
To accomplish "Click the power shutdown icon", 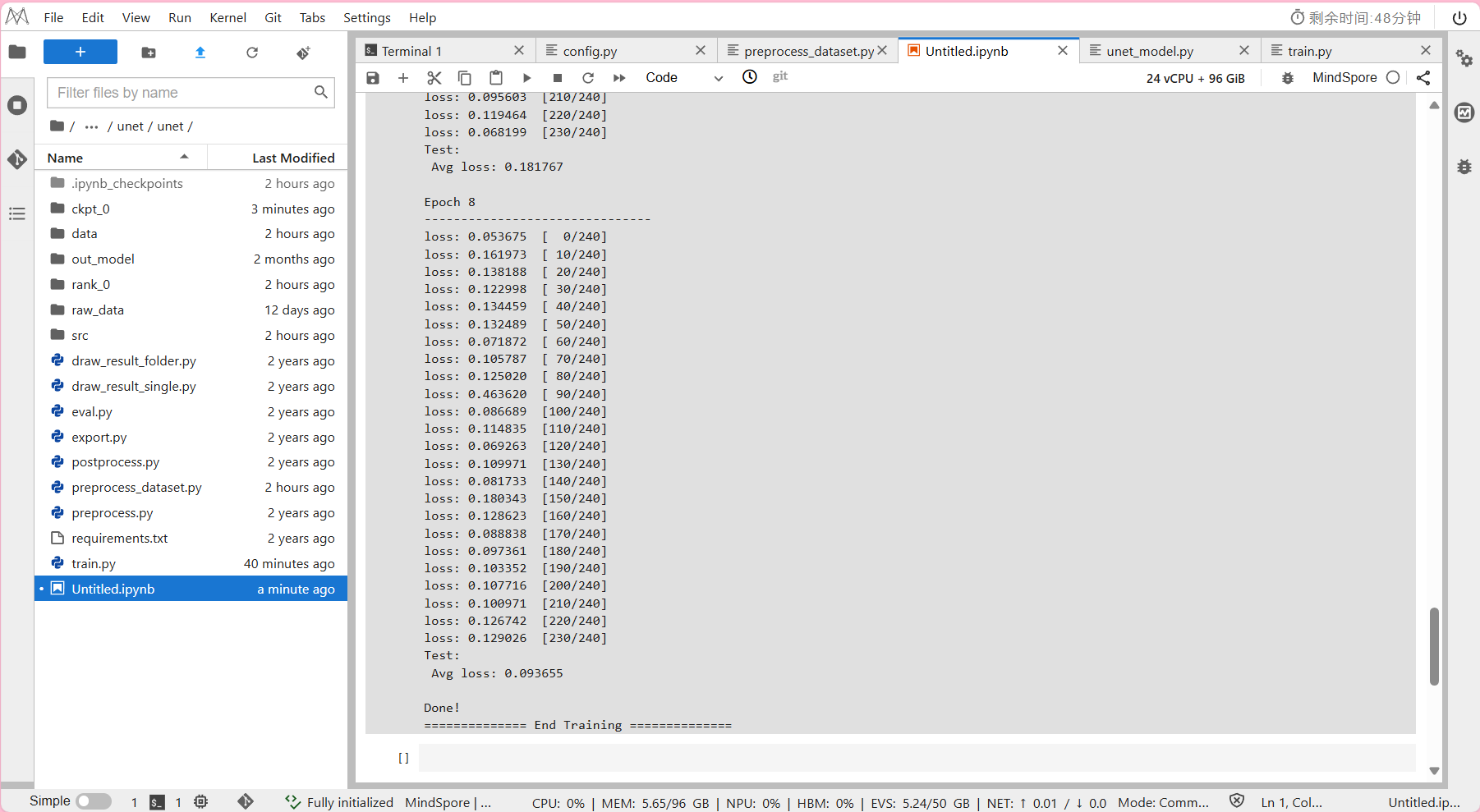I will pyautogui.click(x=1459, y=18).
